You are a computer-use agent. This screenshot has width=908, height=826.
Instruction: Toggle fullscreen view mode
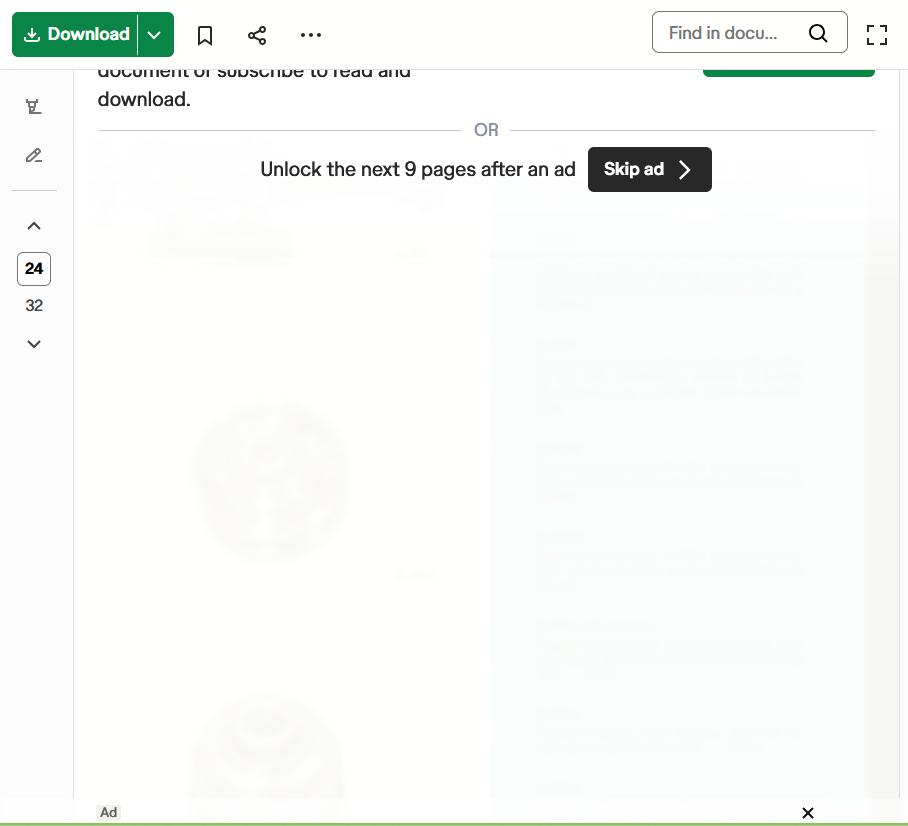tap(877, 35)
